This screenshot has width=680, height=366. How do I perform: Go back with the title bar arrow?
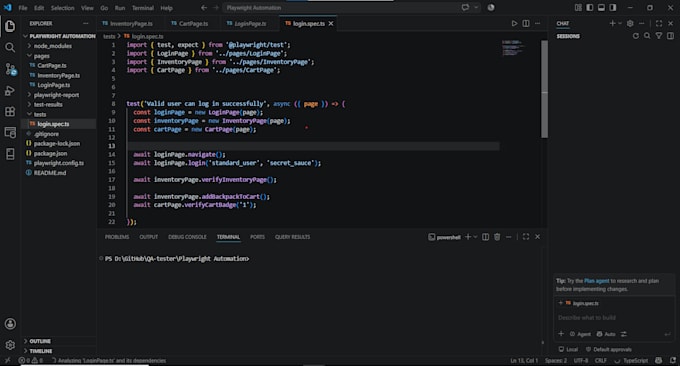point(204,8)
